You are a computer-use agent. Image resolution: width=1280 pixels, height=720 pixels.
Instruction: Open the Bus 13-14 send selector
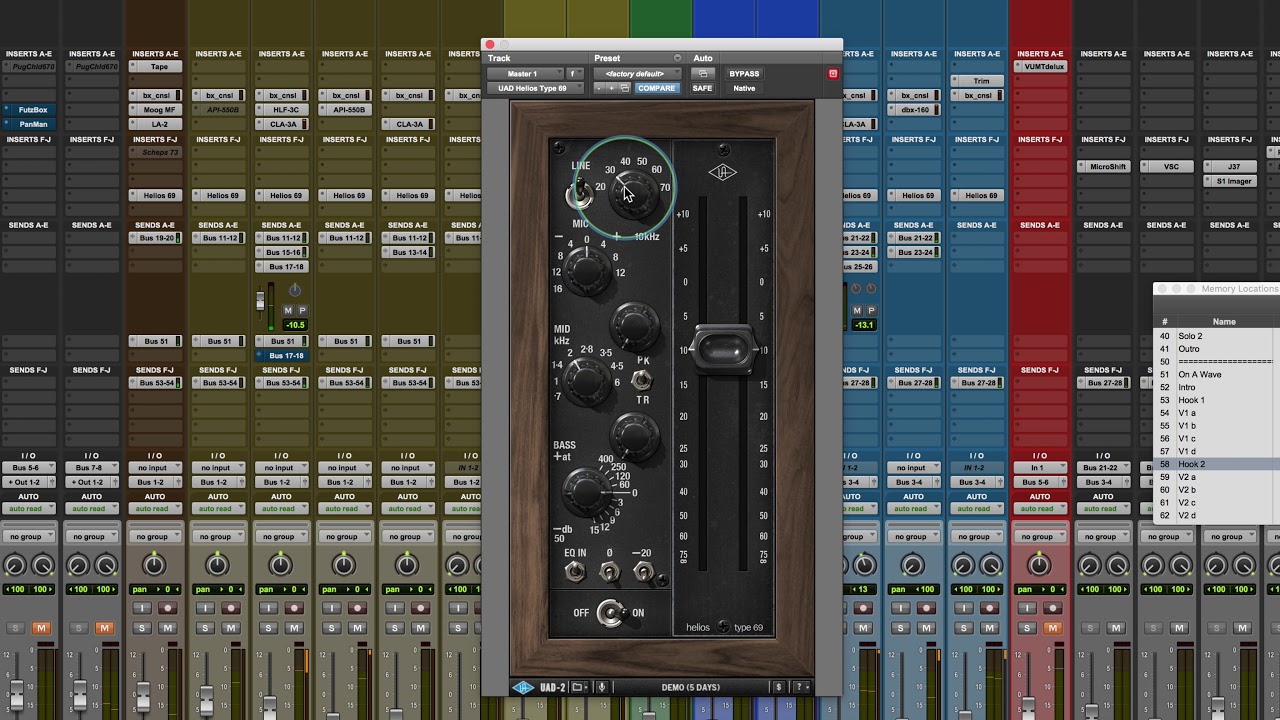point(410,252)
